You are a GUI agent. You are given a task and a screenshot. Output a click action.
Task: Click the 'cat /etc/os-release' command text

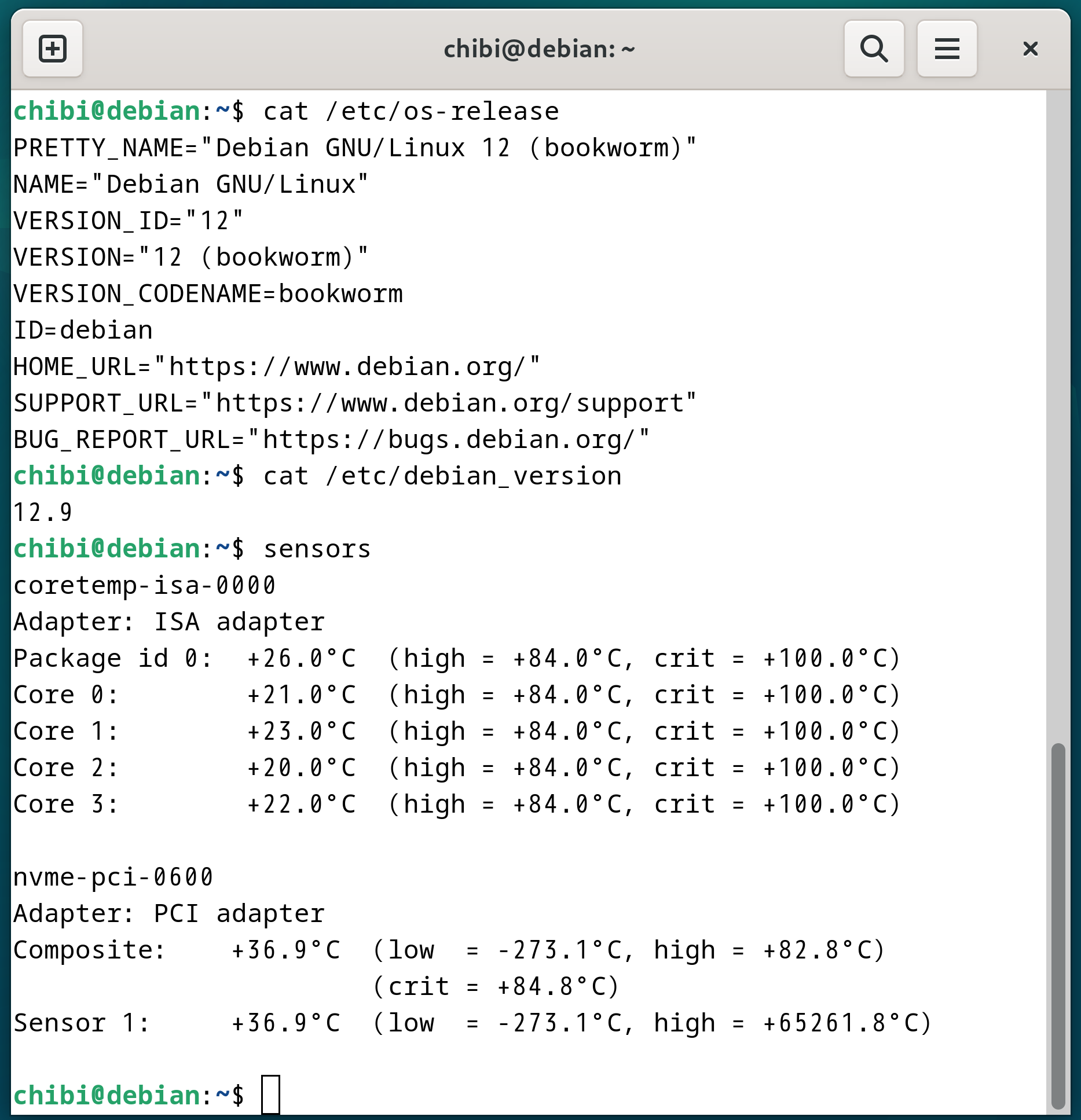pyautogui.click(x=411, y=111)
